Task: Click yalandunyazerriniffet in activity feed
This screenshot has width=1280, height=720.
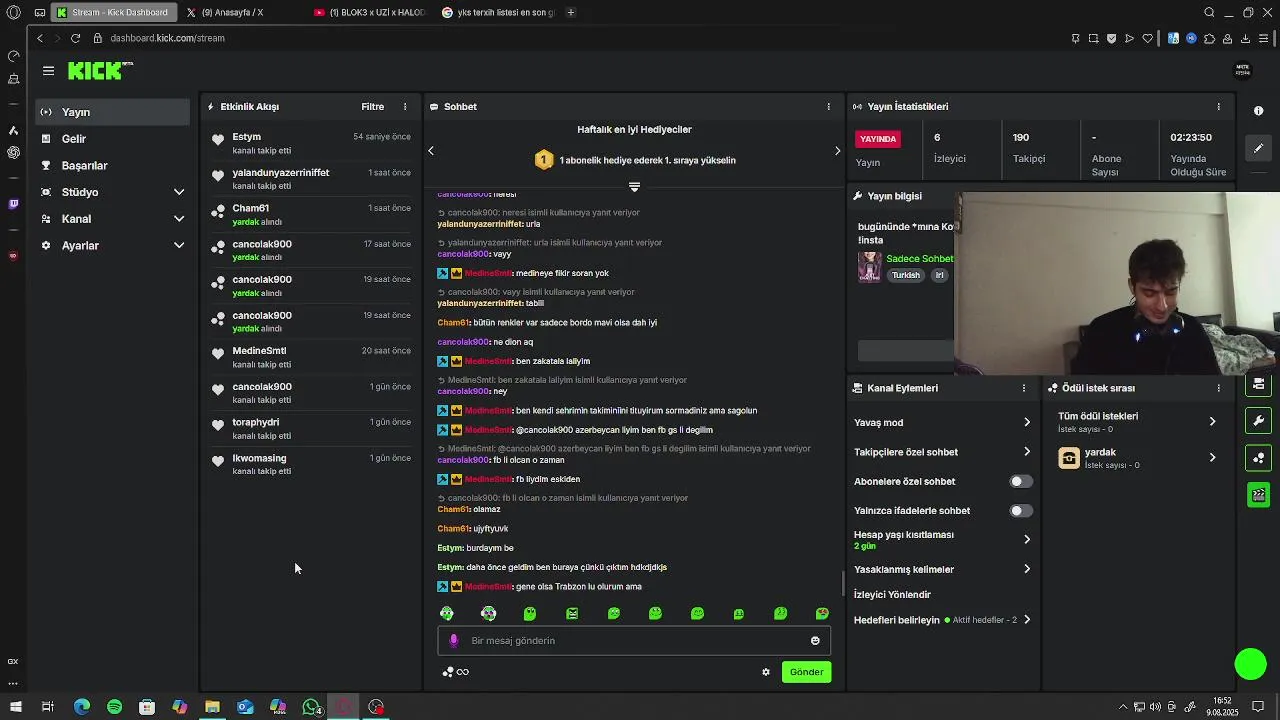Action: [x=280, y=173]
